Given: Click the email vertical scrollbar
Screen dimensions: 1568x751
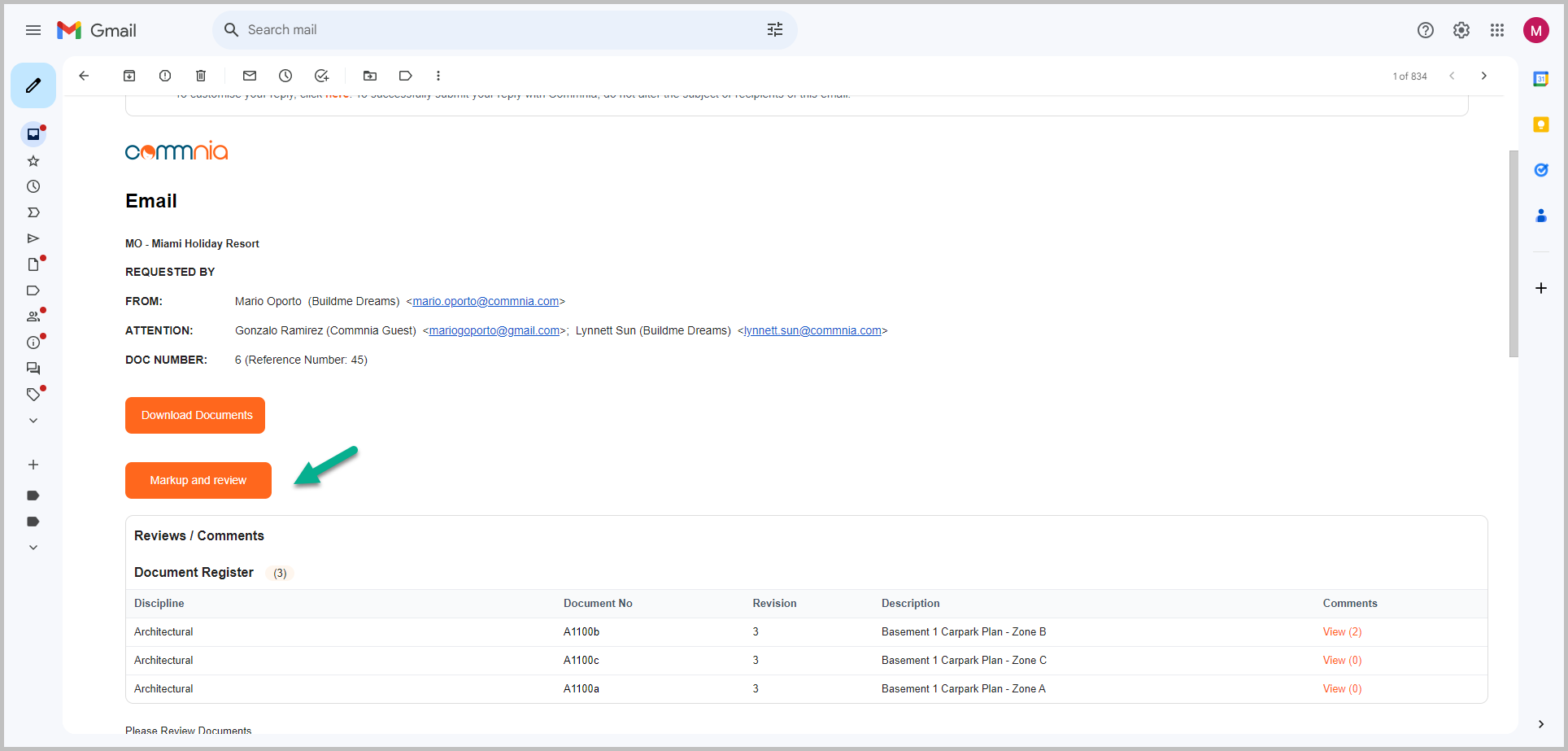Looking at the screenshot, I should pos(1514,254).
